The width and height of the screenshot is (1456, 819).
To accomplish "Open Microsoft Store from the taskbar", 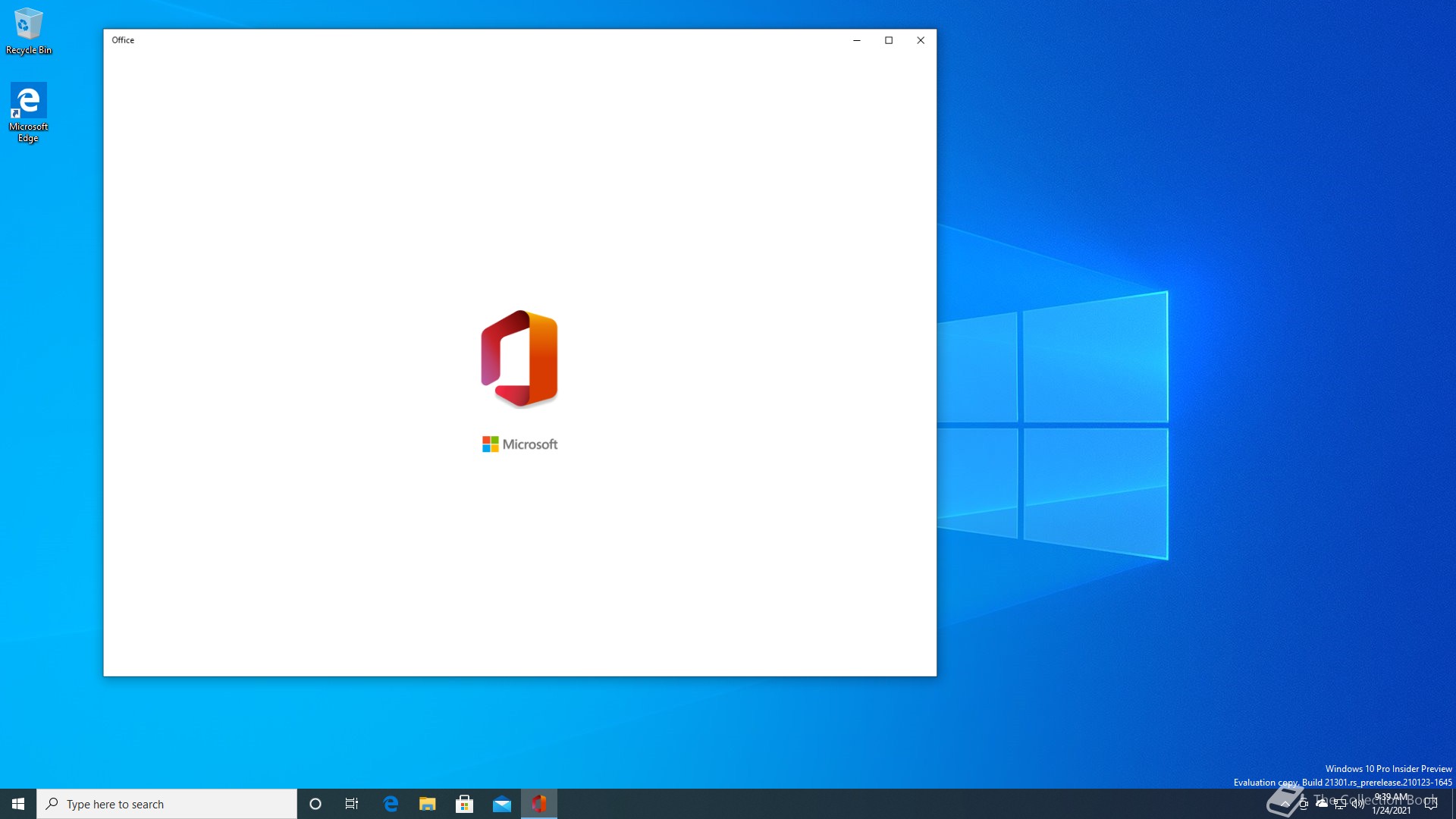I will click(465, 804).
